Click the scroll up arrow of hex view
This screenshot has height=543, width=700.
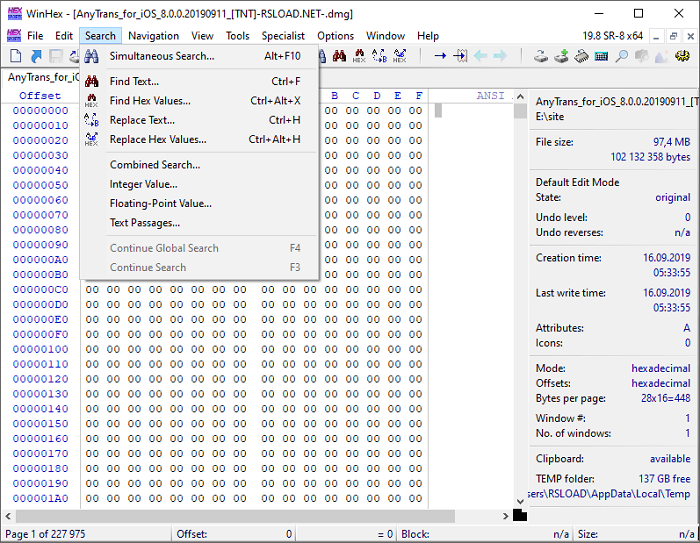(520, 96)
